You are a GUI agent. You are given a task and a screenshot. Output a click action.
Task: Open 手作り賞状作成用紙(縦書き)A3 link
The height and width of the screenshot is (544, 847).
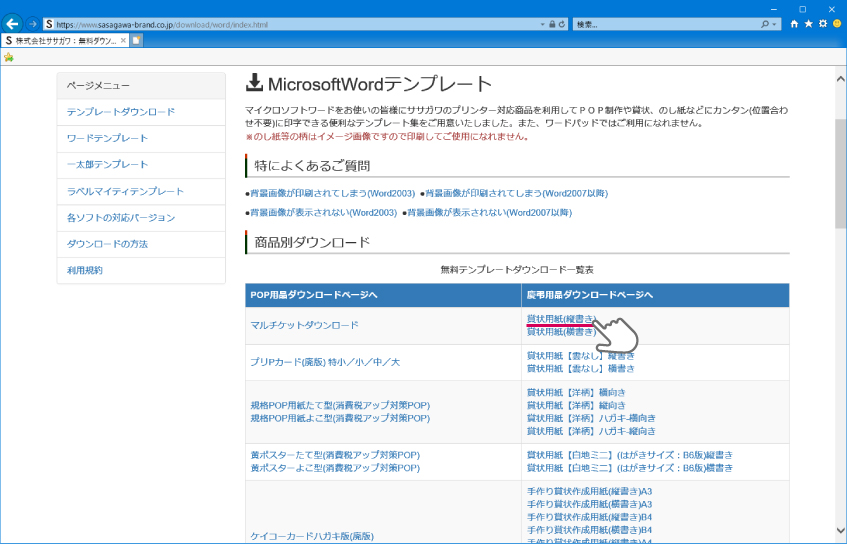point(589,492)
